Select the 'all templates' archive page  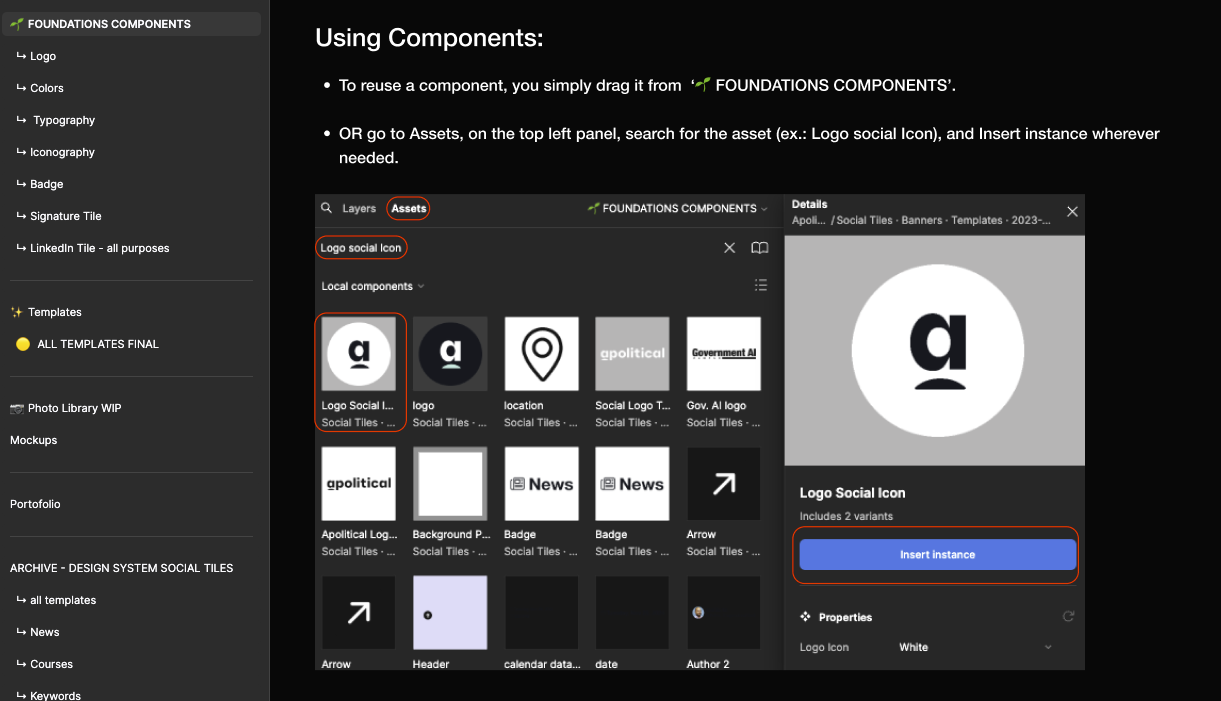[x=63, y=600]
